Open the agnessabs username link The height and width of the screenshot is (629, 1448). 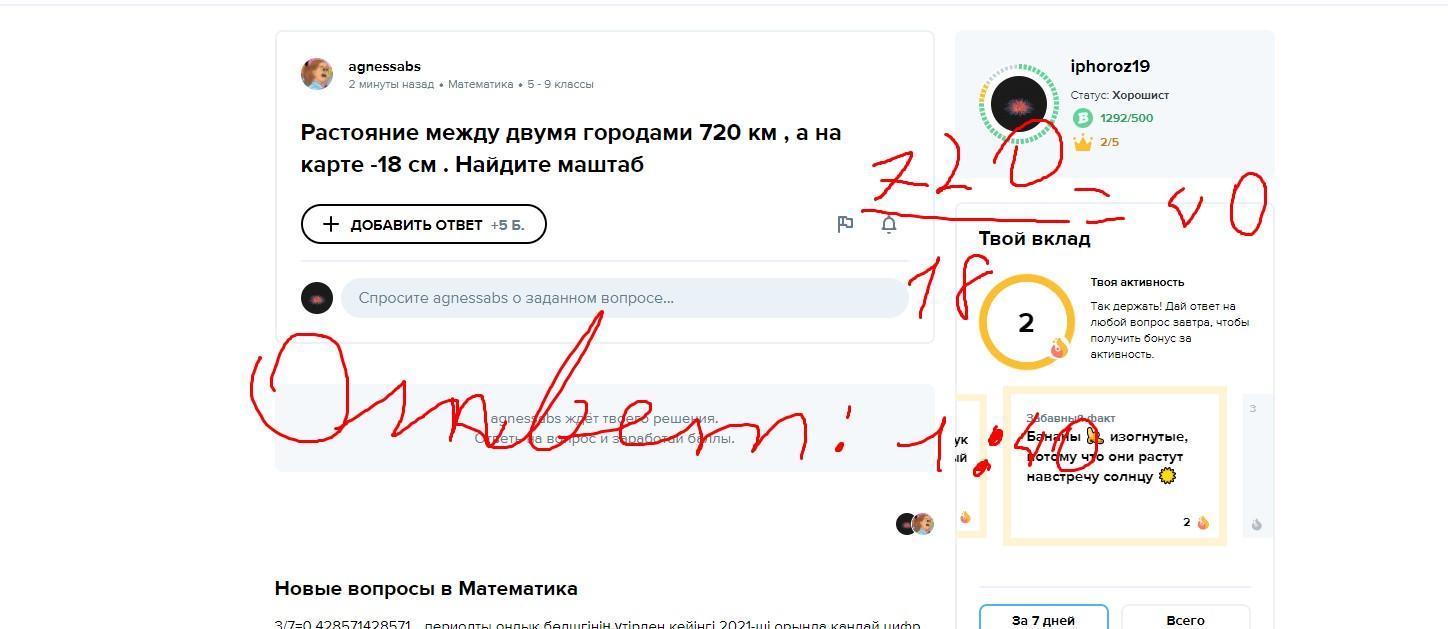(384, 66)
